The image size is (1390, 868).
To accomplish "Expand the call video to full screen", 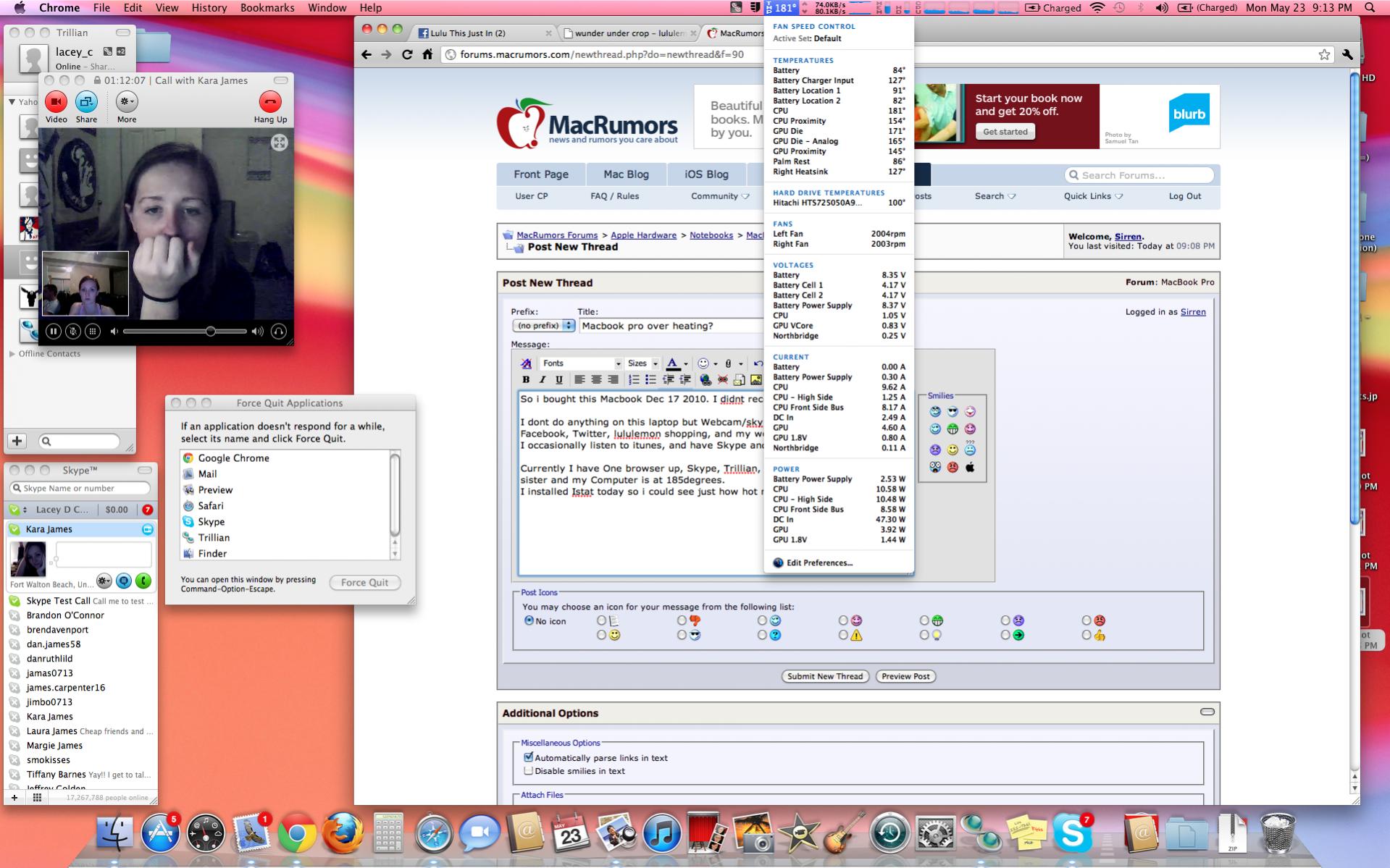I will (x=279, y=143).
